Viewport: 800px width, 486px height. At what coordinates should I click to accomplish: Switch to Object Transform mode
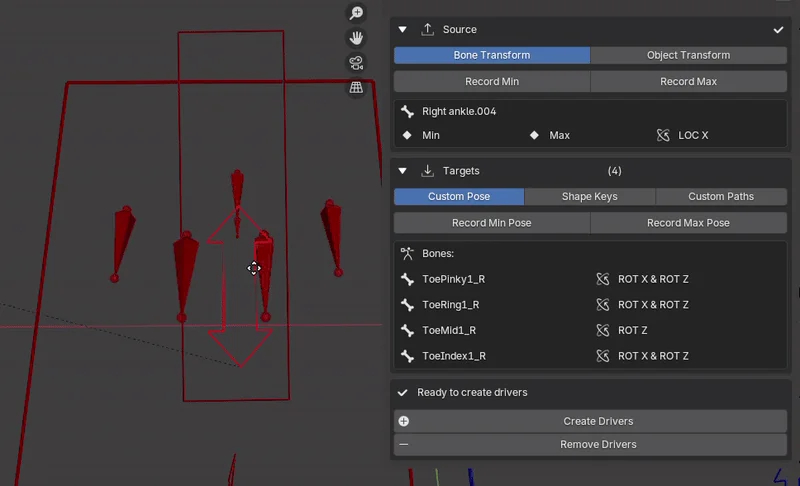click(688, 55)
